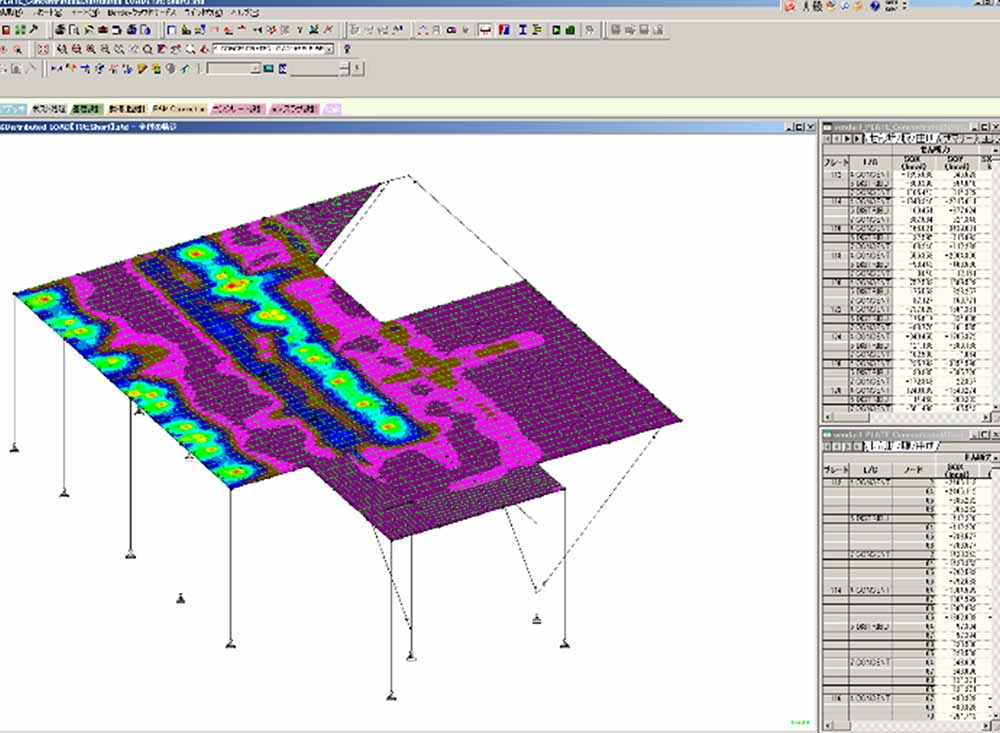Select the cyan leftmost page tab

point(13,109)
